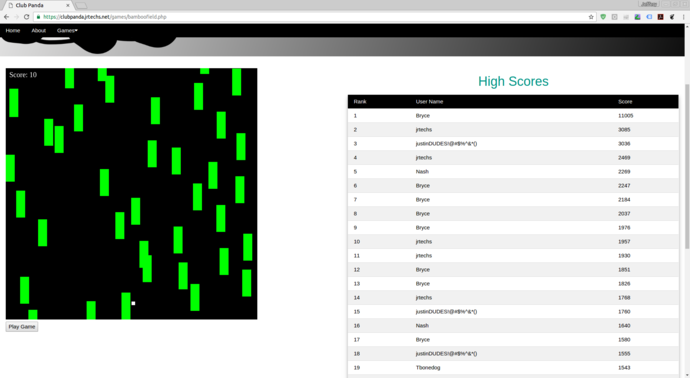The width and height of the screenshot is (690, 378).
Task: Select rank number 13 cell
Action: tap(357, 284)
